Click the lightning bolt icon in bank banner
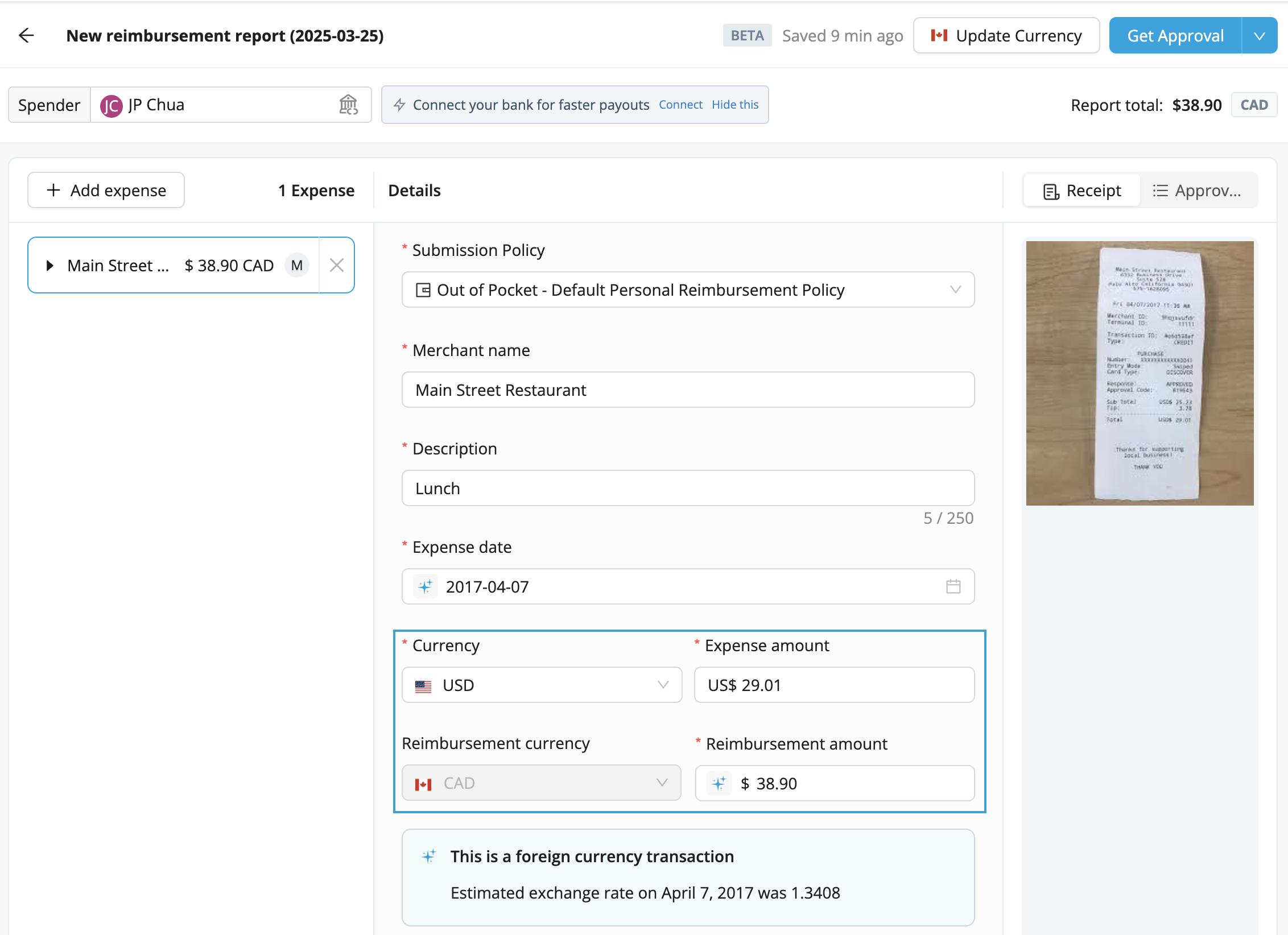This screenshot has height=935, width=1288. point(399,105)
